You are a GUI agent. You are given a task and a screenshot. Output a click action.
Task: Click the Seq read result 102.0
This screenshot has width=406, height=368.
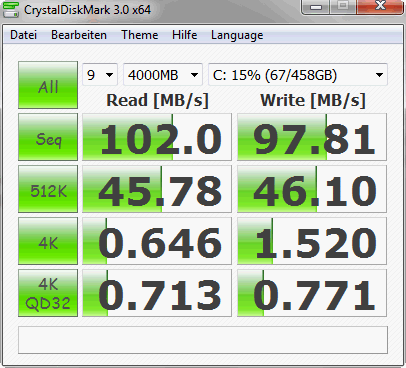click(157, 137)
